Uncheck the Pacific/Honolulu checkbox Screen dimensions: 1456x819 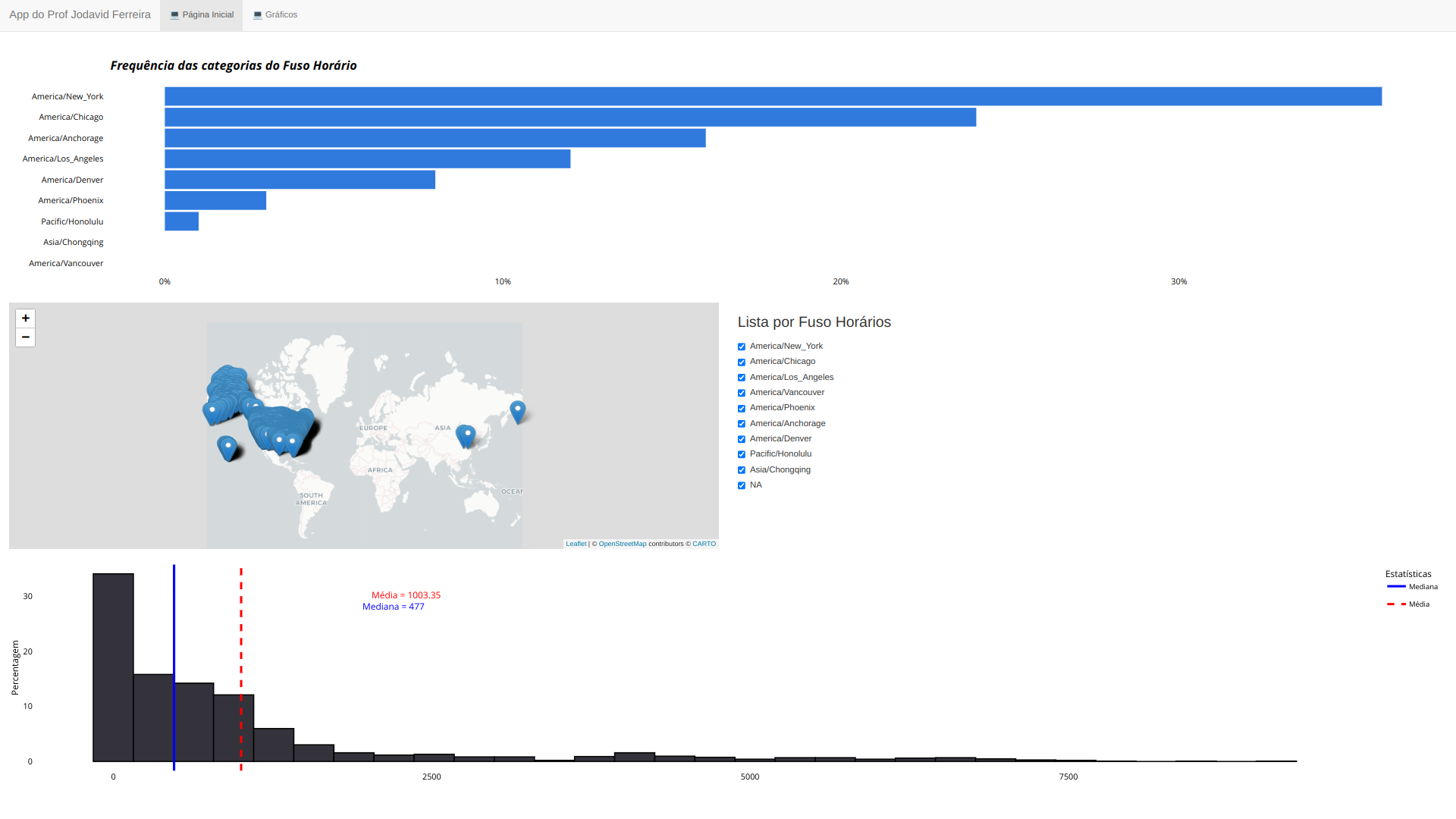[x=742, y=454]
